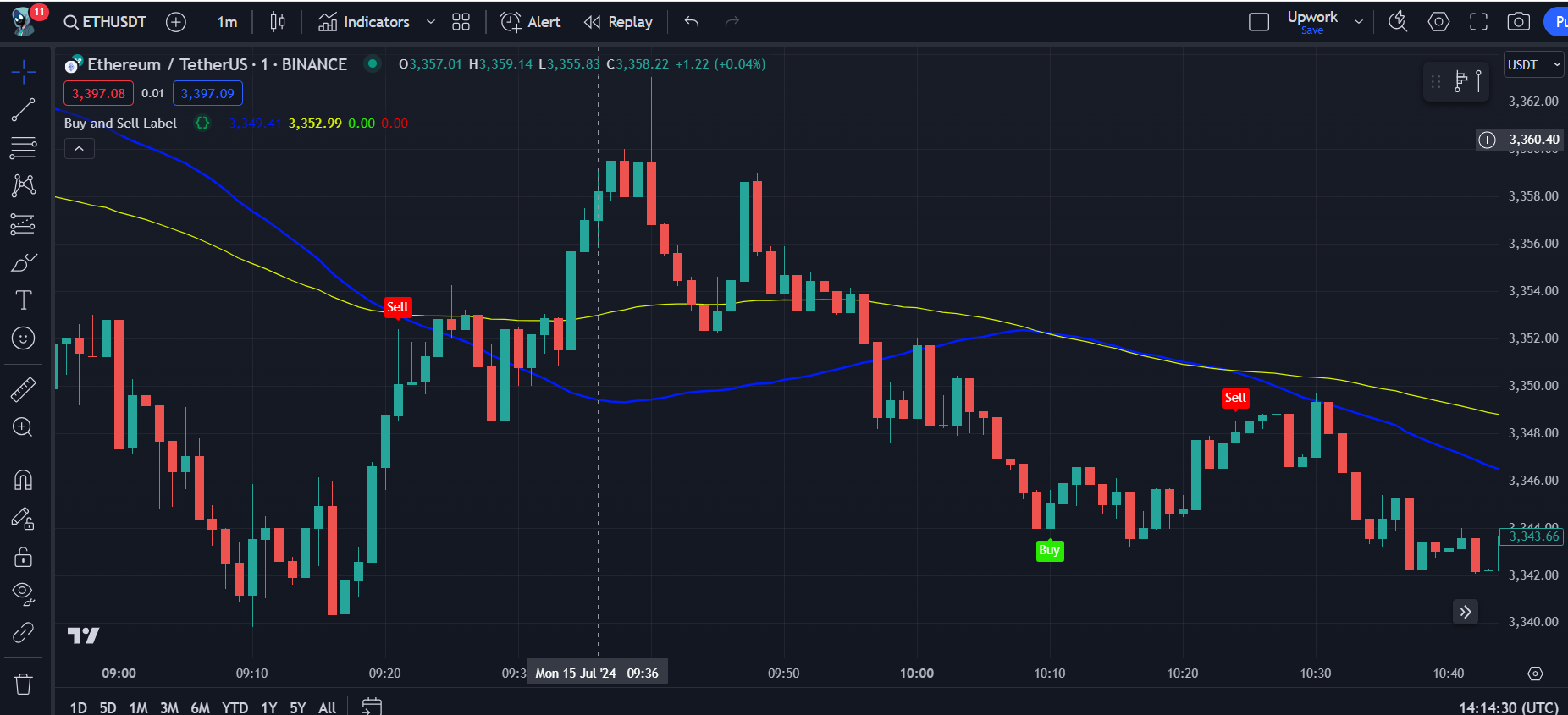Switch to the 5D time range
1568x715 pixels.
[x=108, y=707]
